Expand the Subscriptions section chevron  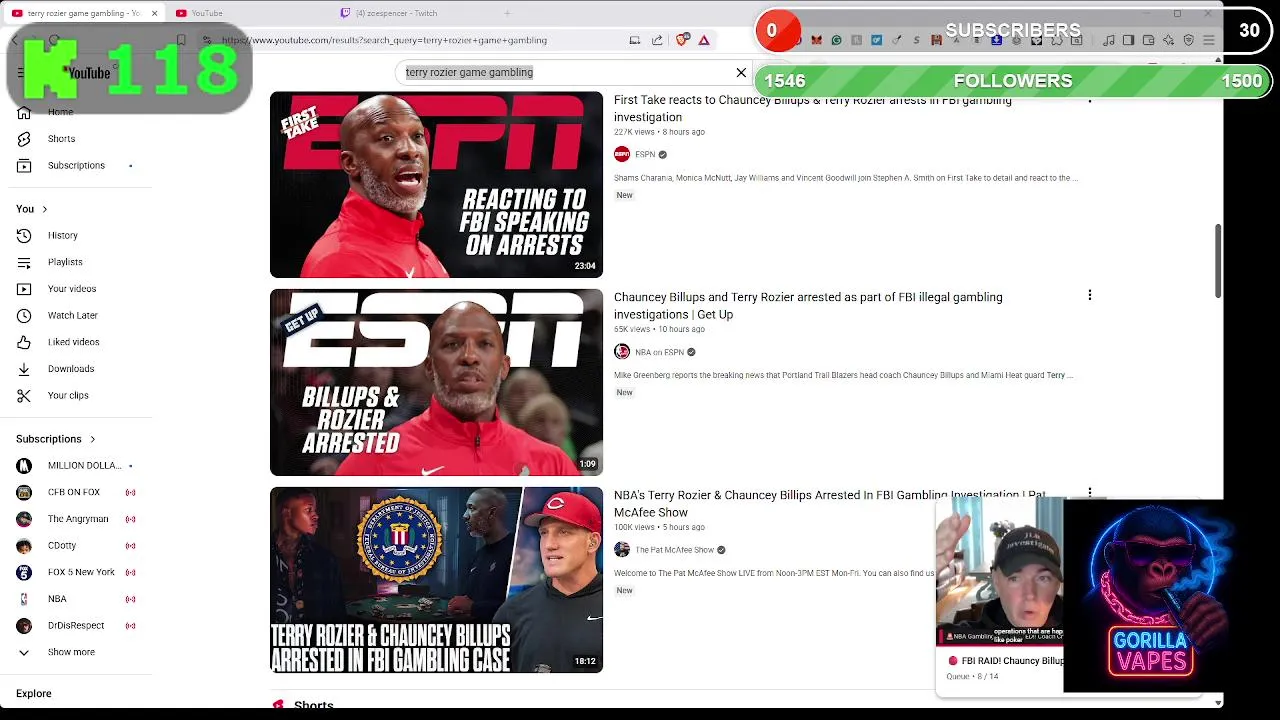coord(92,439)
